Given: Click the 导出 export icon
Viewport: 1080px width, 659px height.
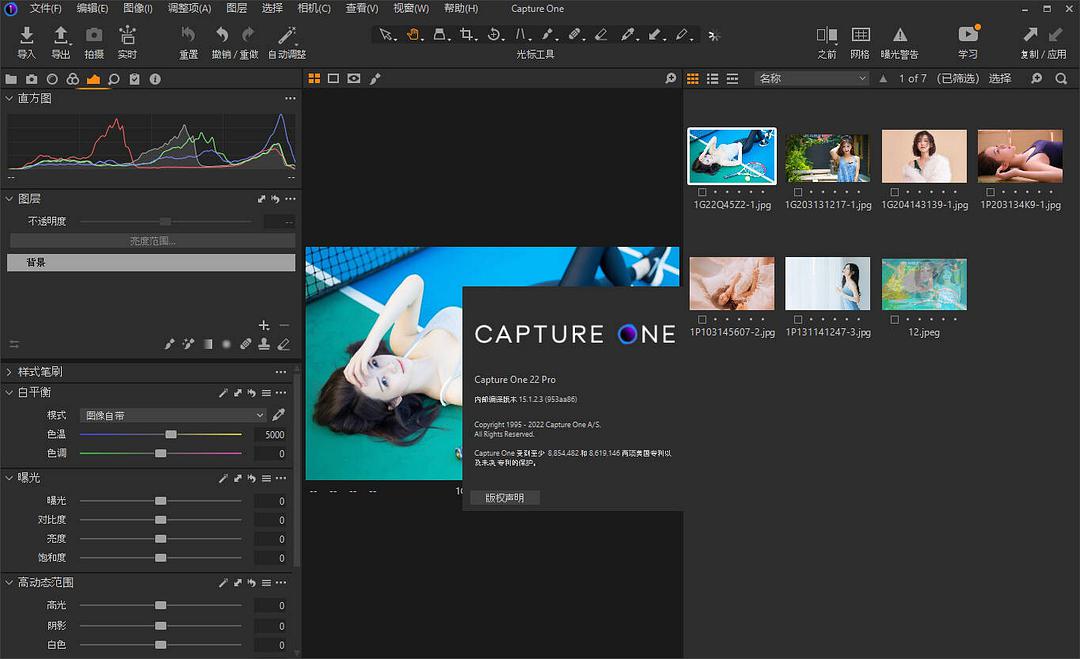Looking at the screenshot, I should (61, 35).
